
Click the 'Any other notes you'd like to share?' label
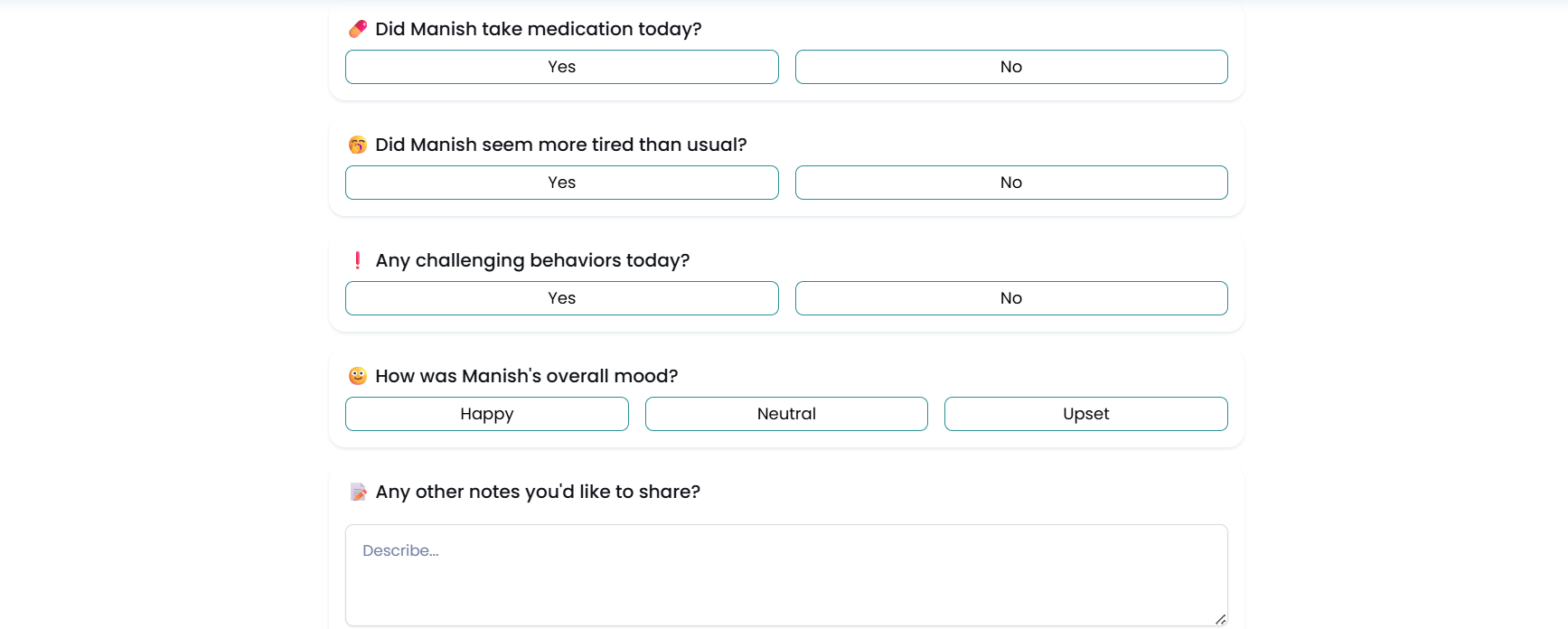pos(538,492)
